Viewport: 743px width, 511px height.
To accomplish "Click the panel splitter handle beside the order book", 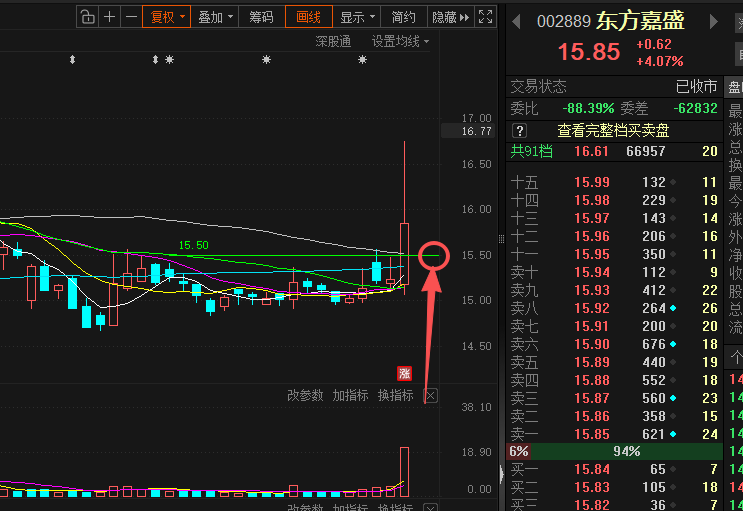I will pos(501,239).
